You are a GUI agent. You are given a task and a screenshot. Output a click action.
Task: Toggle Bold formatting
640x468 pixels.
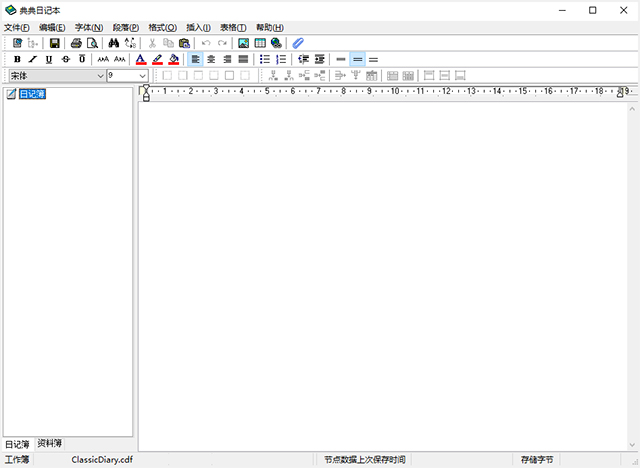coord(17,59)
